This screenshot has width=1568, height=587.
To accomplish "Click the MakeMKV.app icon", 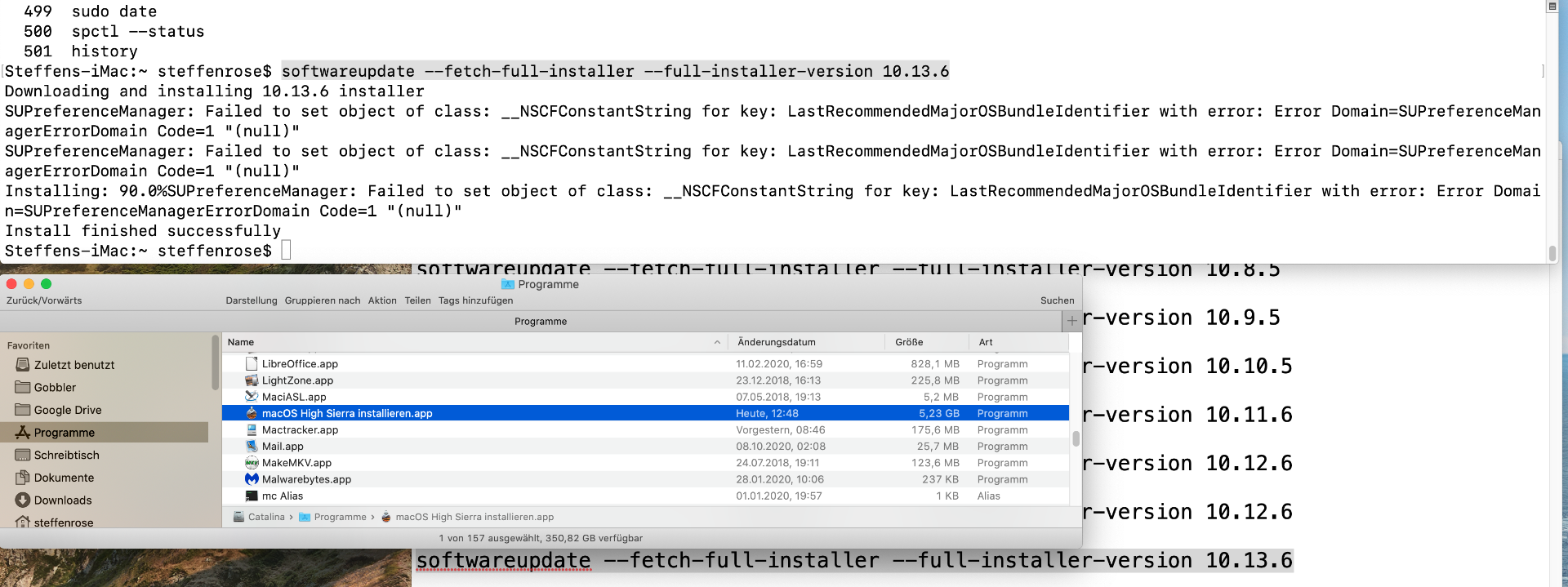I will 252,463.
